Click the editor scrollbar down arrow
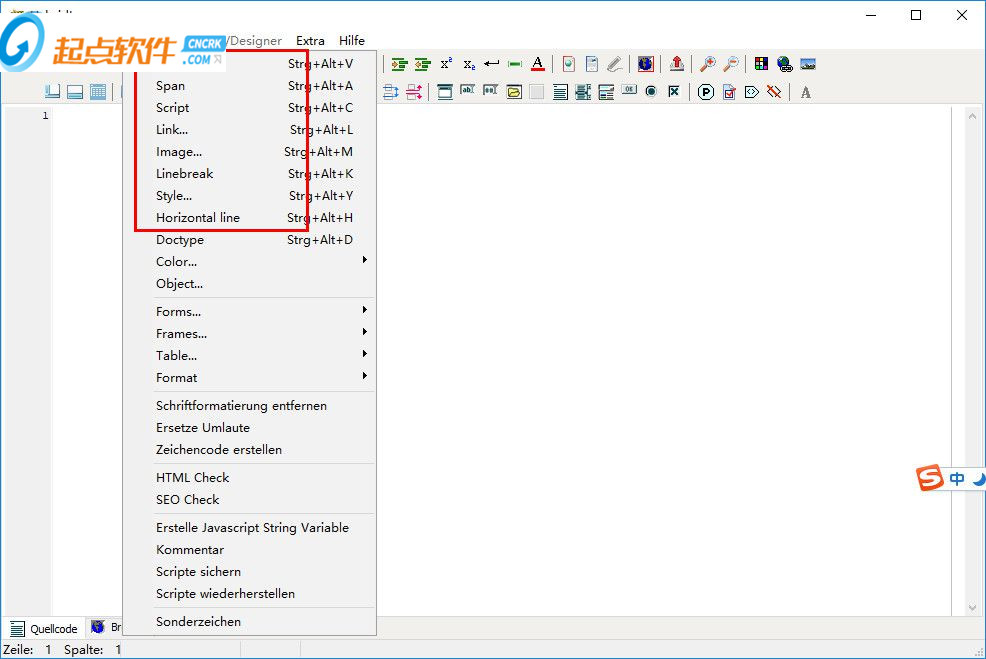The image size is (986, 659). (x=972, y=607)
